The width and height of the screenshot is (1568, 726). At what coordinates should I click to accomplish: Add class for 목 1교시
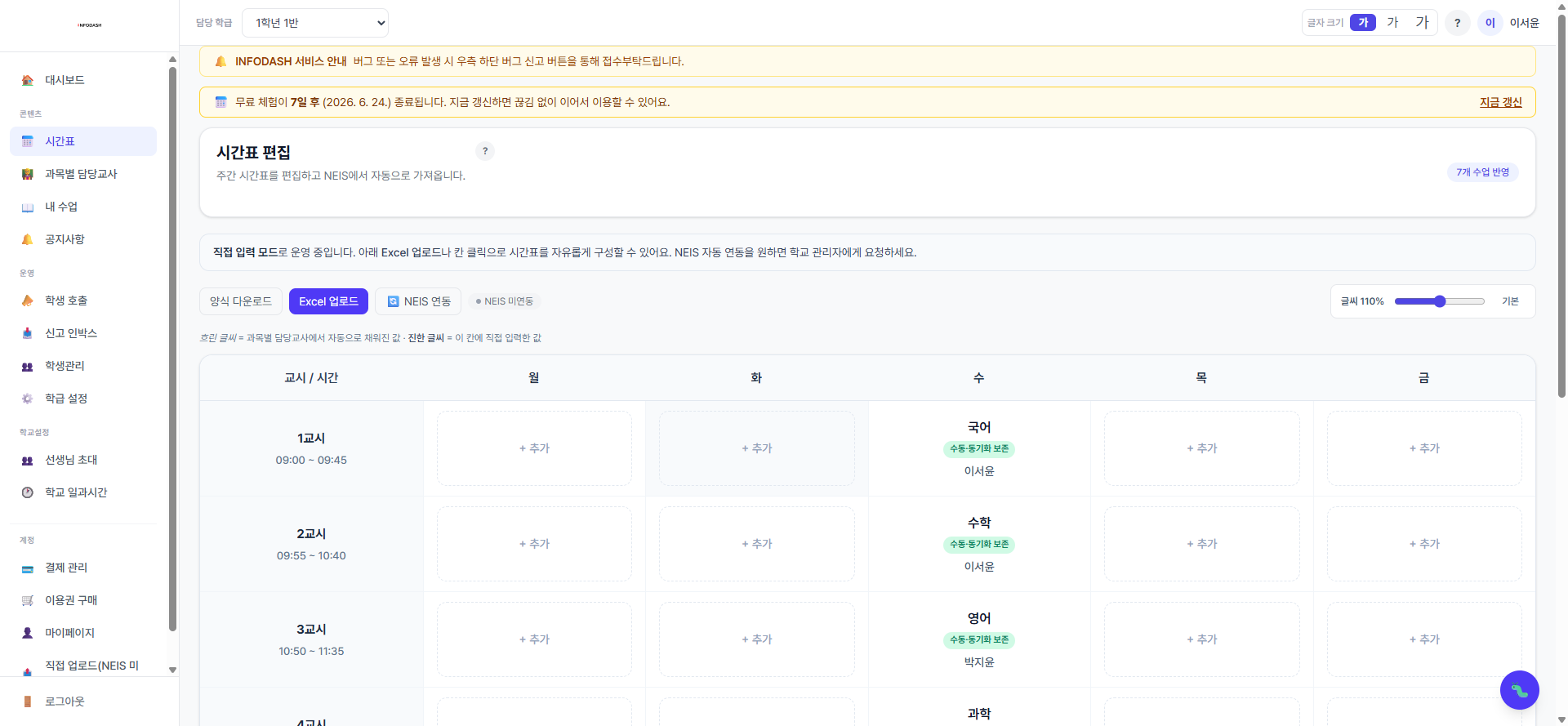point(1202,448)
